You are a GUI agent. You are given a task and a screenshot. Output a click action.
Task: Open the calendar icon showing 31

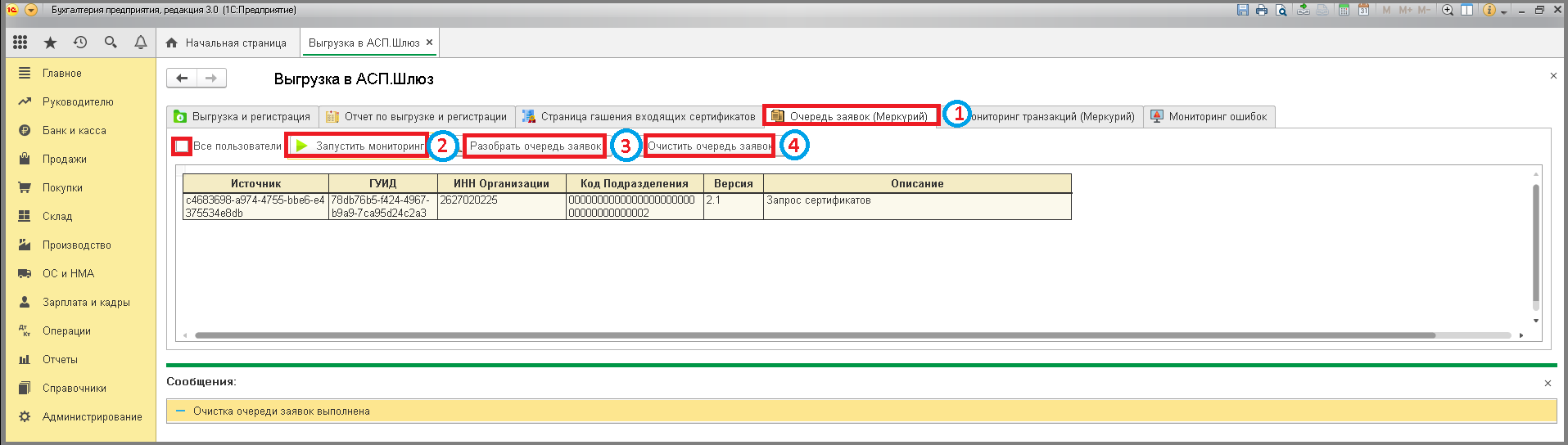[x=1363, y=10]
